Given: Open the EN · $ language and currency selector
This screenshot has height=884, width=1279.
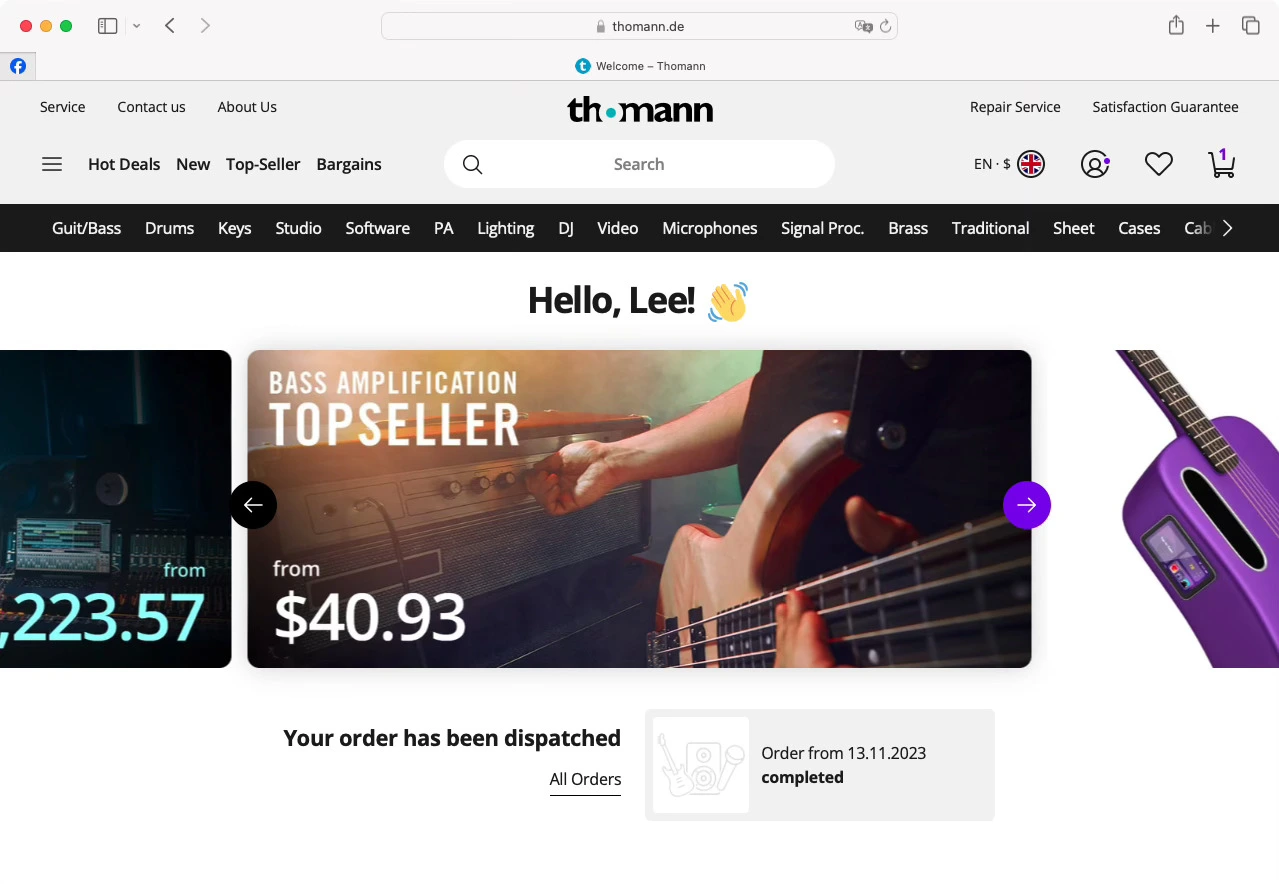Looking at the screenshot, I should click(1009, 164).
